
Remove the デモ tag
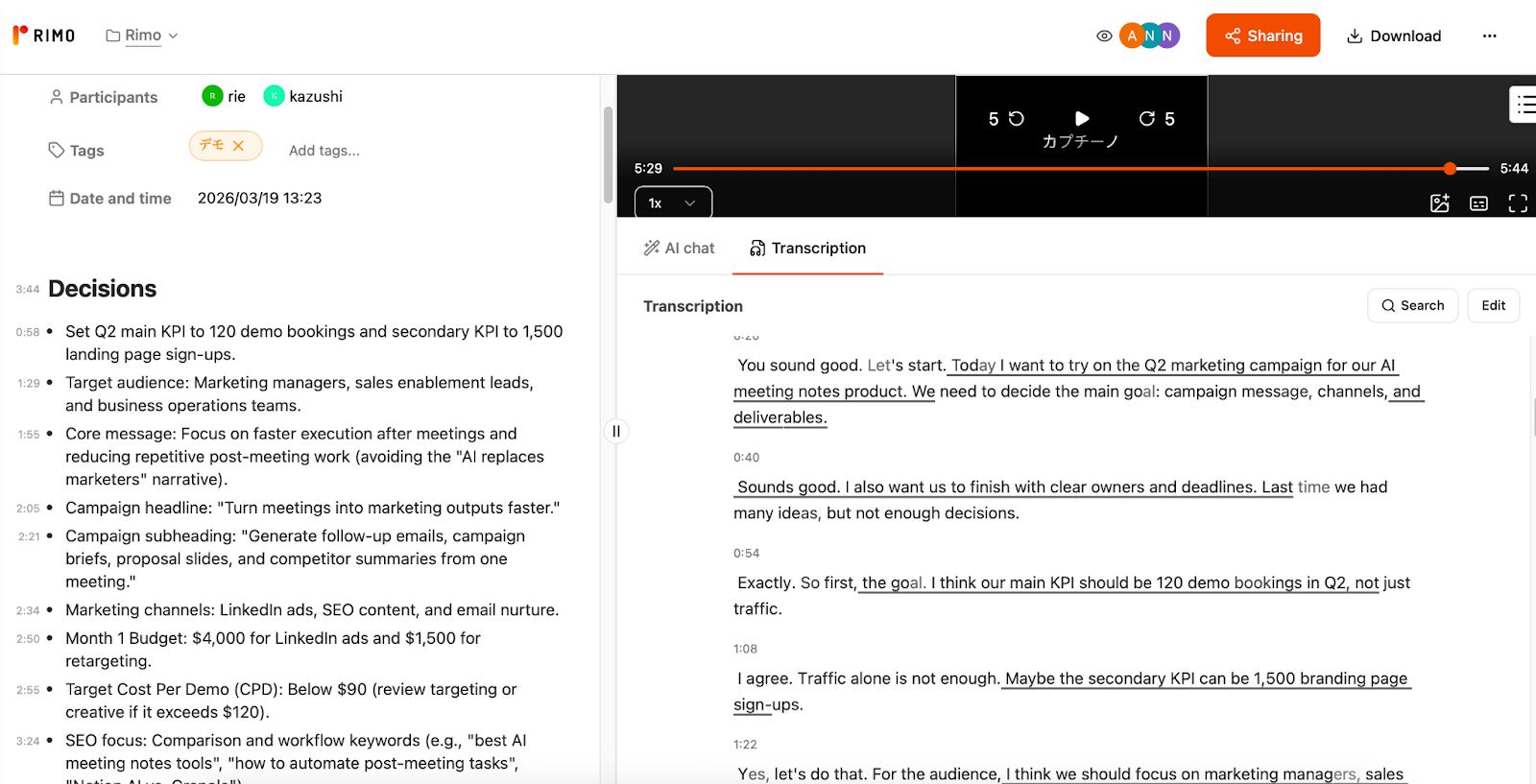tap(239, 146)
